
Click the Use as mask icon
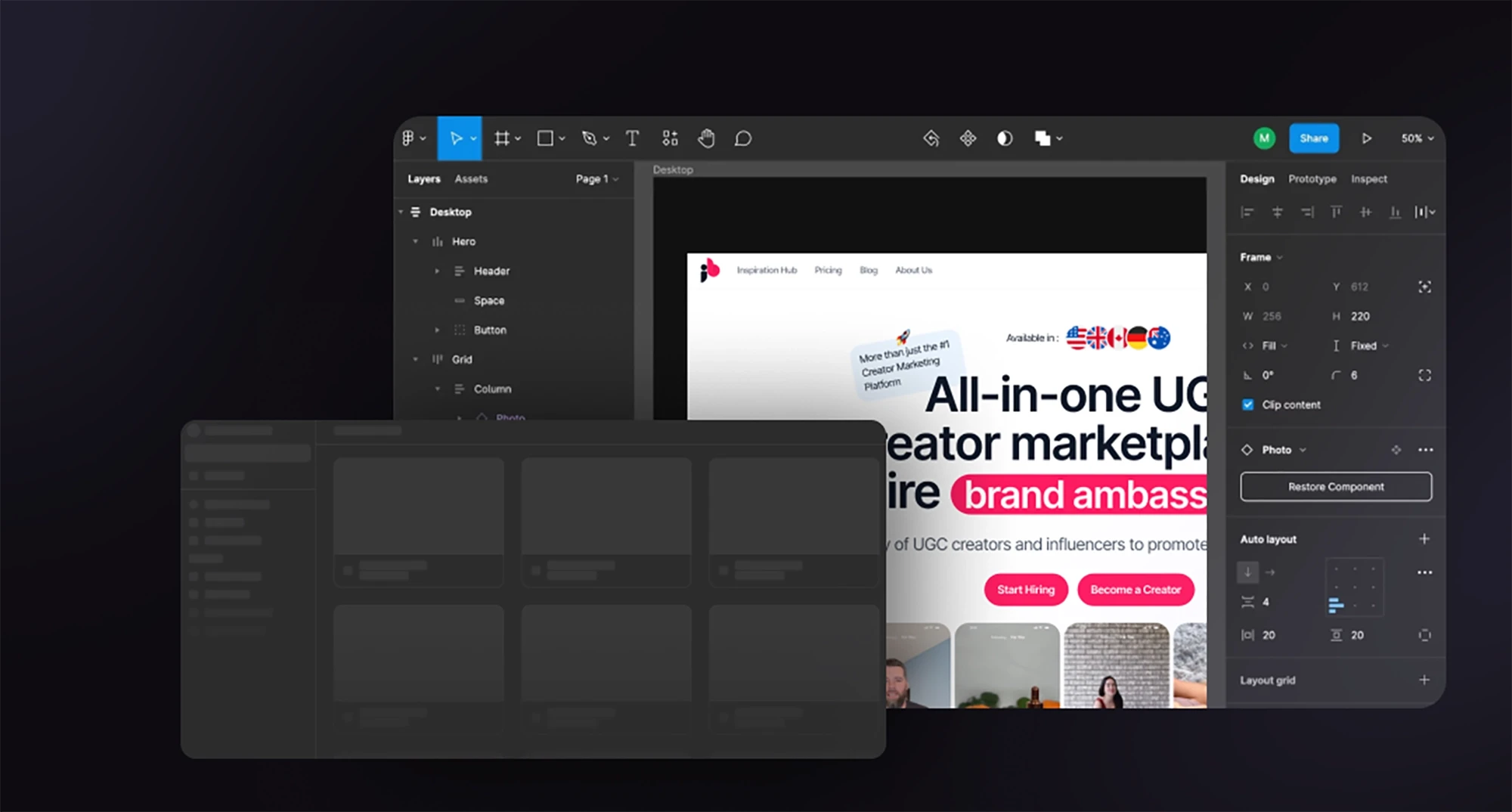click(x=1005, y=138)
